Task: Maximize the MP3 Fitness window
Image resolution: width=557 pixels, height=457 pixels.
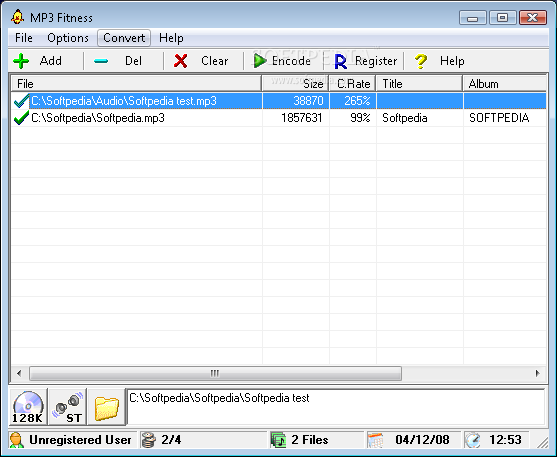Action: pyautogui.click(x=502, y=17)
